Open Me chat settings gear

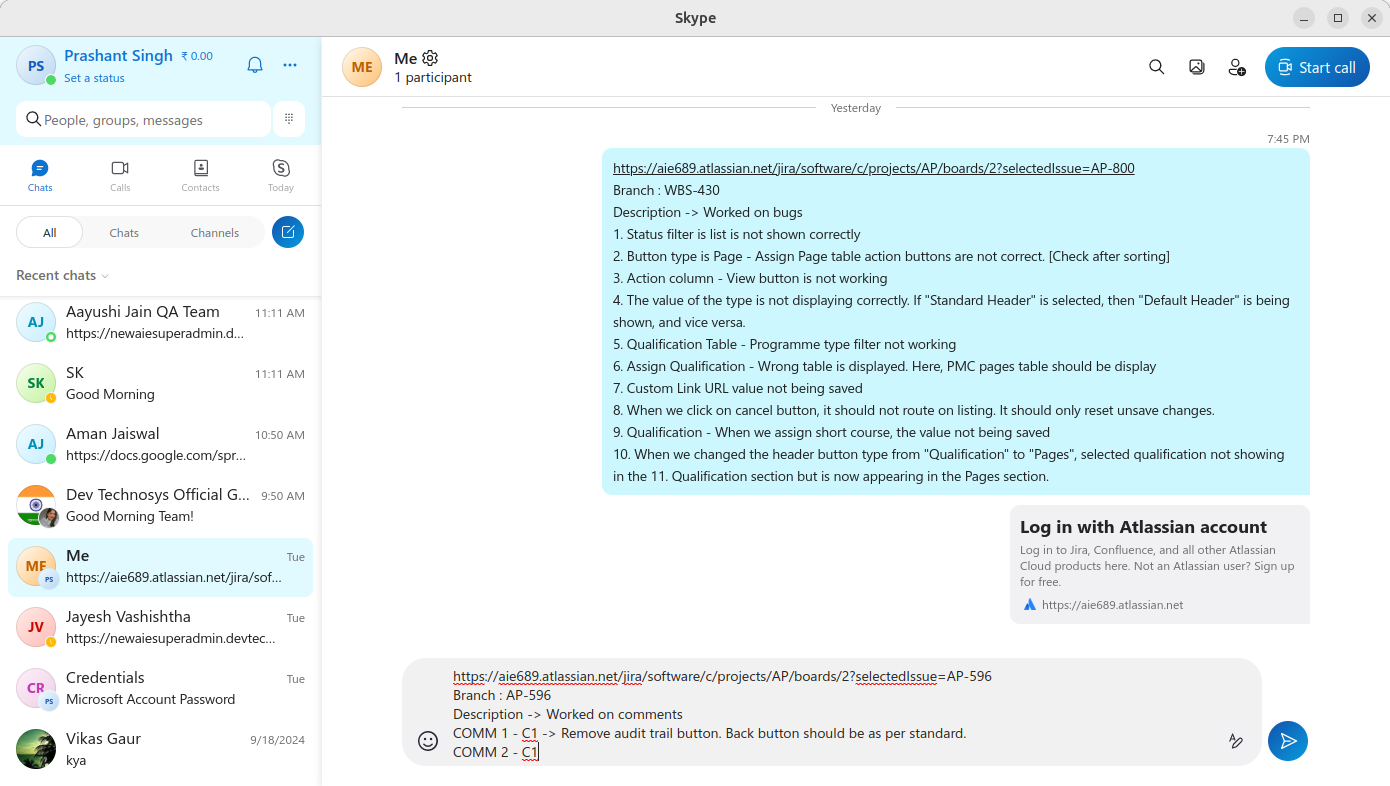pos(430,58)
